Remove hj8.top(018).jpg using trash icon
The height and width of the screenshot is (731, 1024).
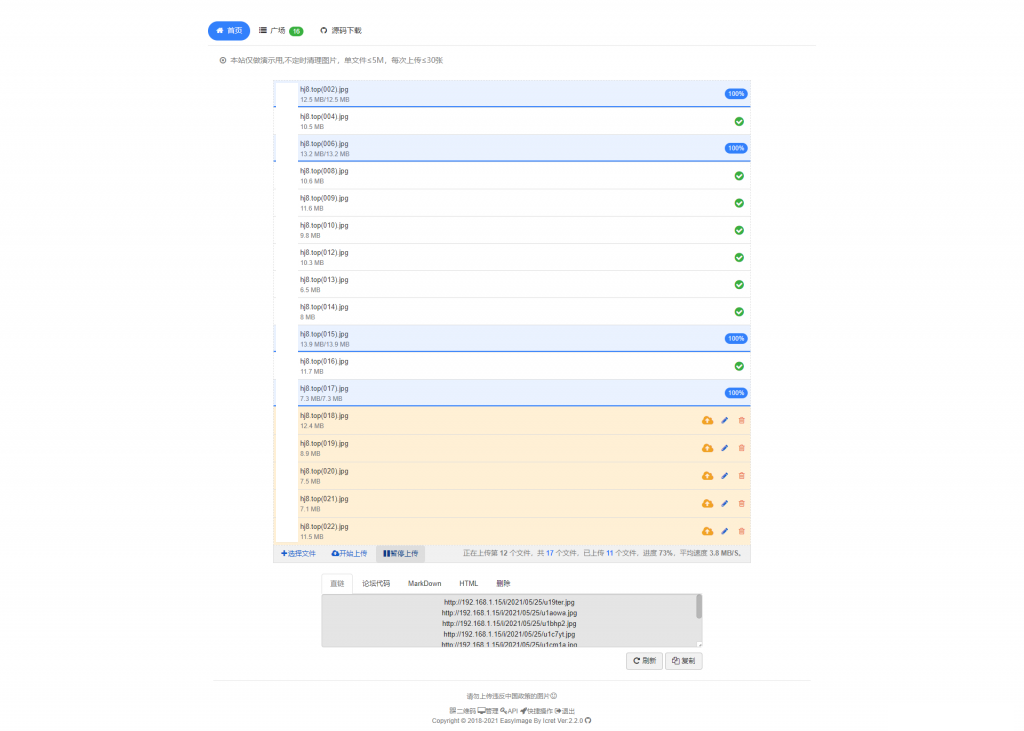(x=741, y=420)
